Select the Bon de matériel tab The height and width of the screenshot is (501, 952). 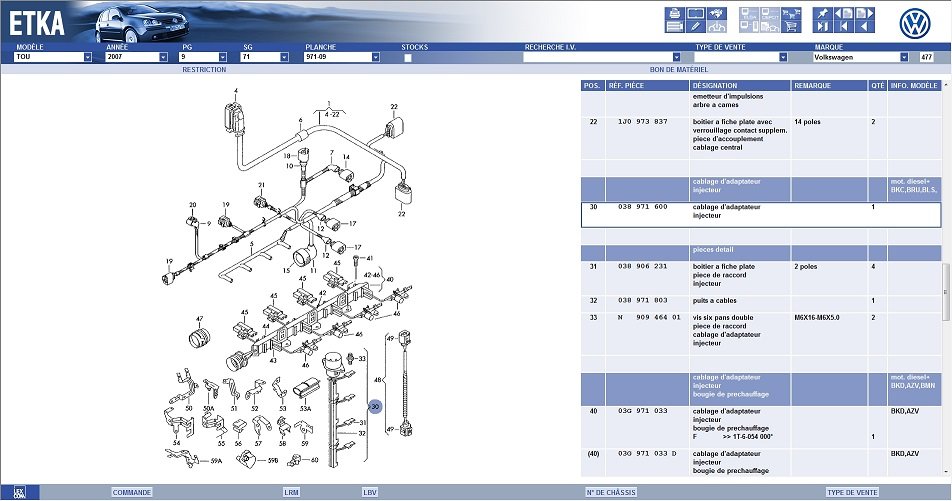(679, 70)
